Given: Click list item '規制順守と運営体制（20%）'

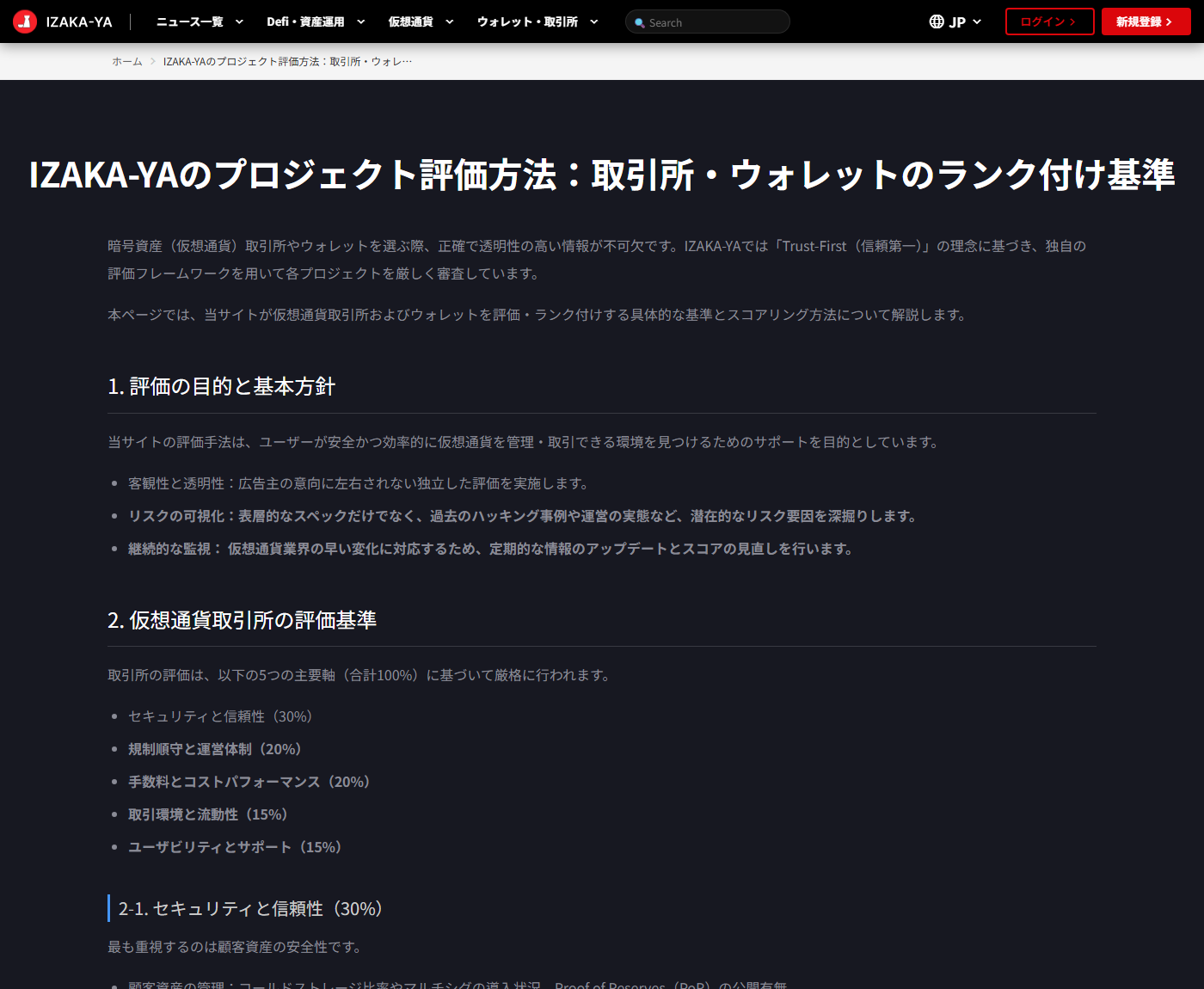Looking at the screenshot, I should 215,749.
